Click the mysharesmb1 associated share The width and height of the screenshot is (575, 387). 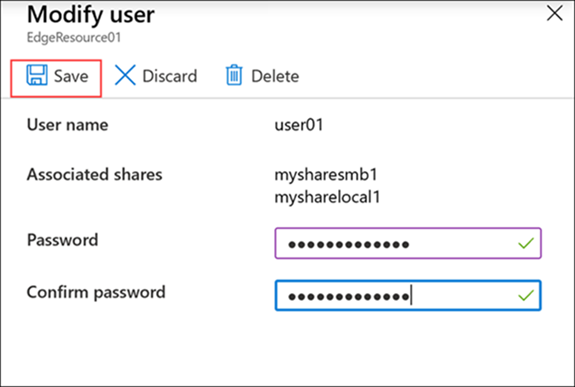[x=326, y=175]
